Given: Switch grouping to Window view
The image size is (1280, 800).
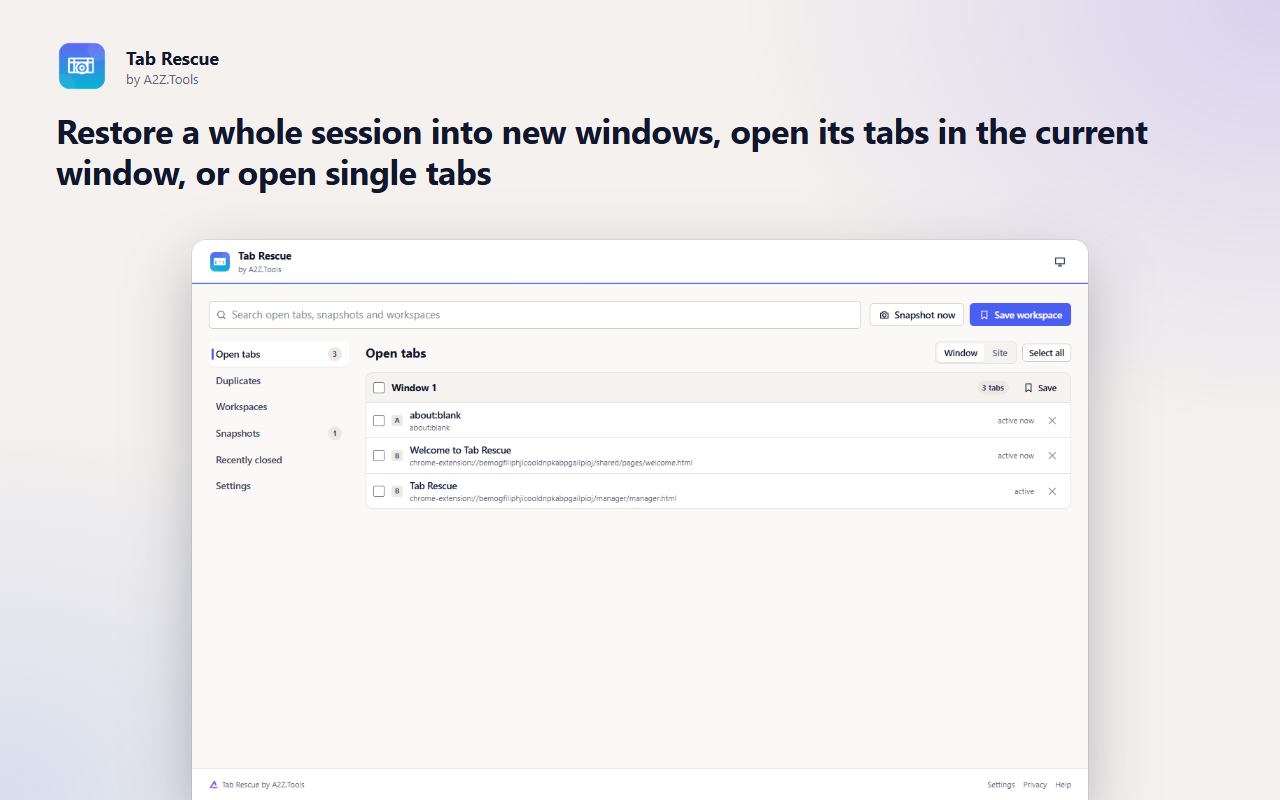Looking at the screenshot, I should 961,353.
